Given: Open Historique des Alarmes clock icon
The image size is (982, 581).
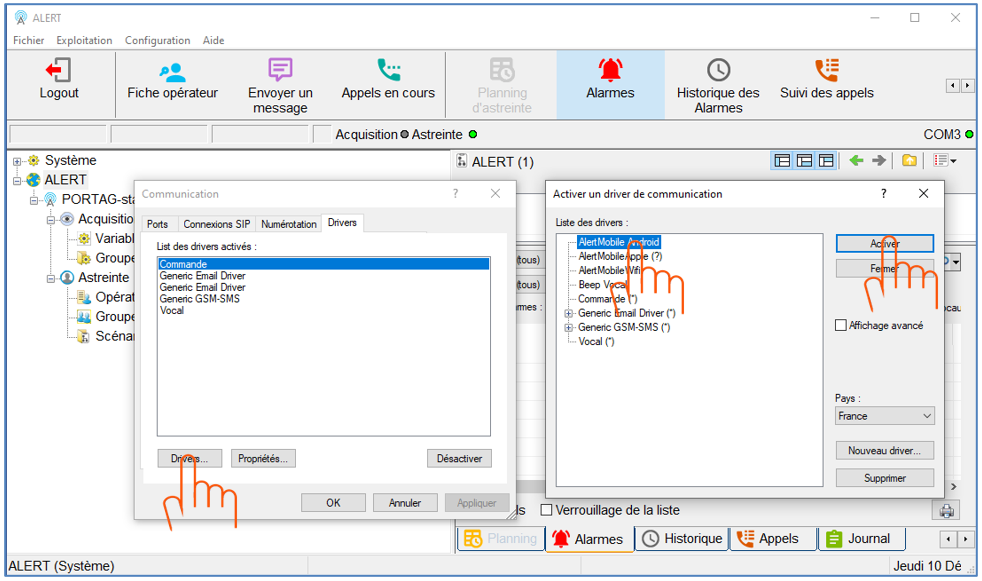Looking at the screenshot, I should pyautogui.click(x=718, y=70).
